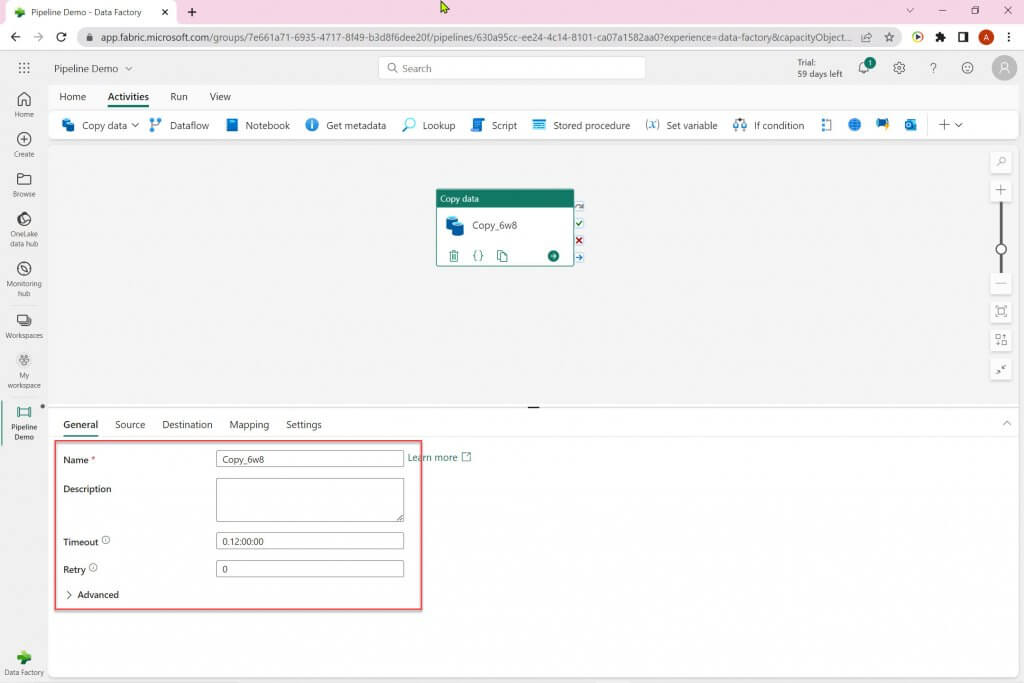Open OneLake data hub
1024x683 pixels.
click(24, 229)
